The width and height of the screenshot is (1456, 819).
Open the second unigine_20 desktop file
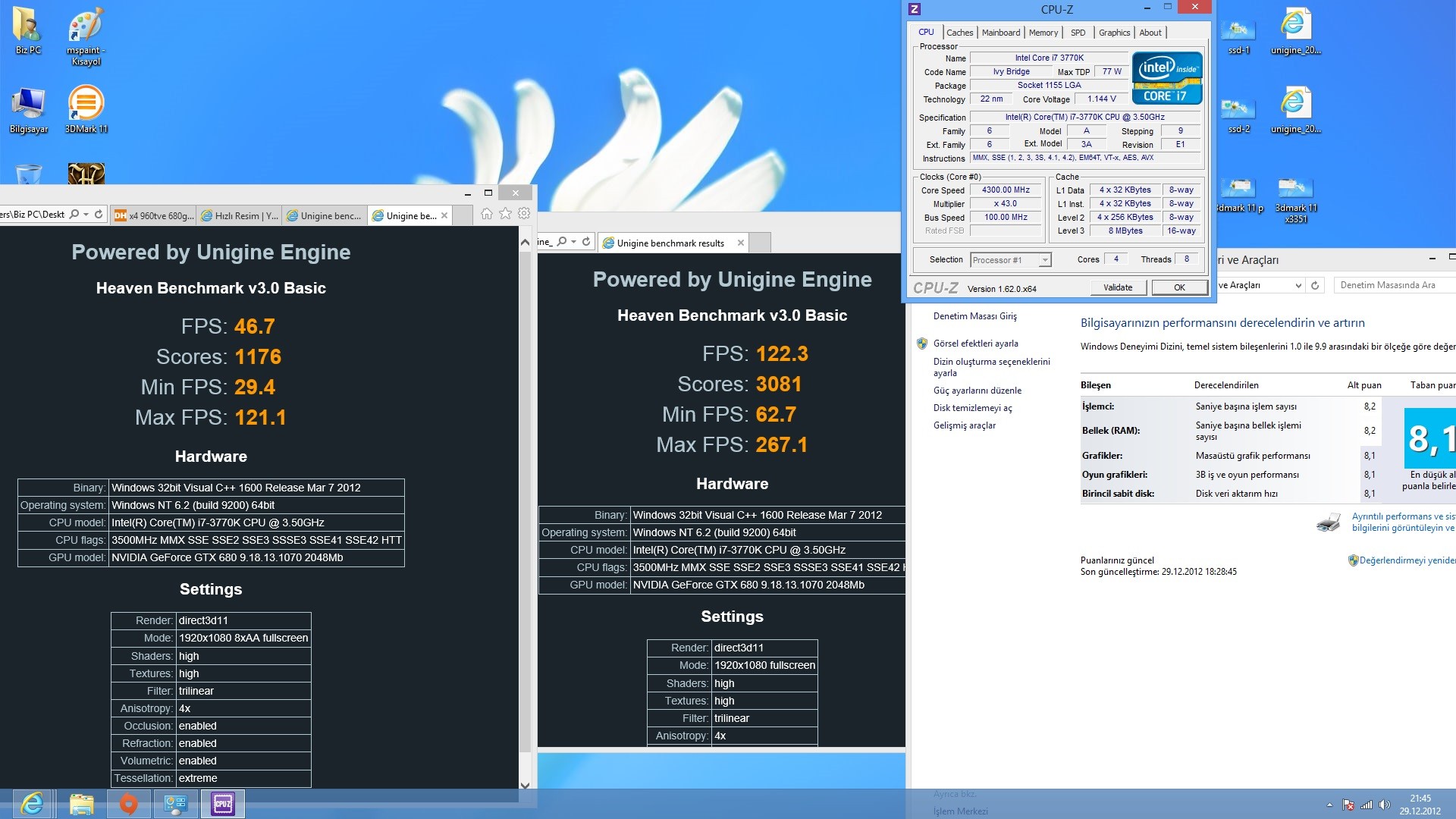pyautogui.click(x=1295, y=111)
